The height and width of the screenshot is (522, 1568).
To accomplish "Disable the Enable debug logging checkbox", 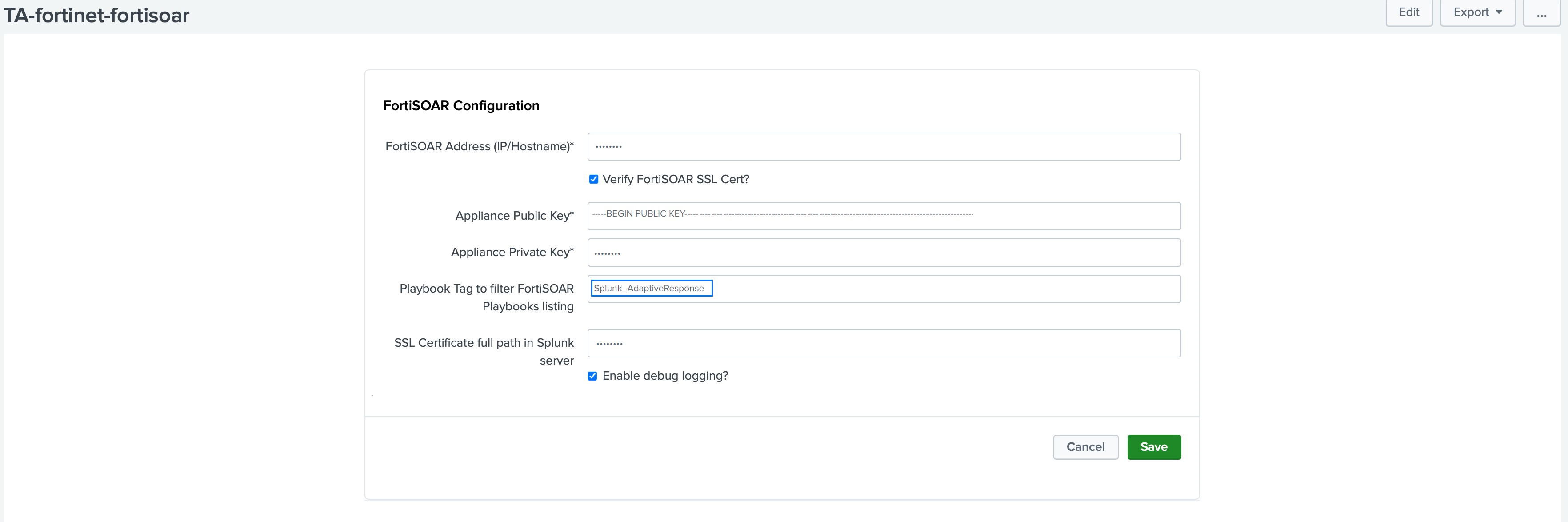I will pyautogui.click(x=592, y=376).
